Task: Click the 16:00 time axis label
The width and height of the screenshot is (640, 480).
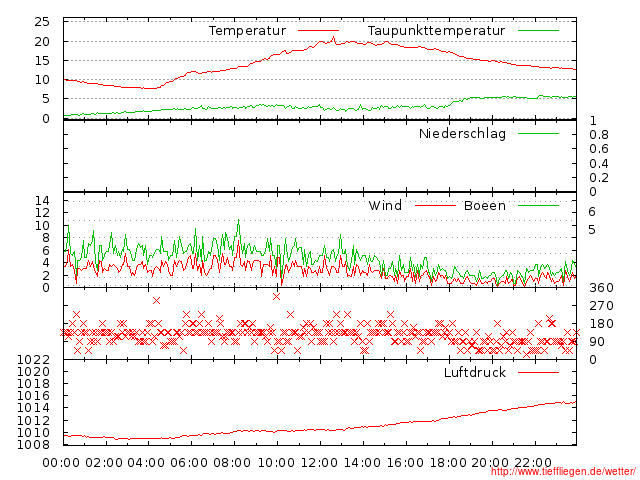Action: (405, 463)
